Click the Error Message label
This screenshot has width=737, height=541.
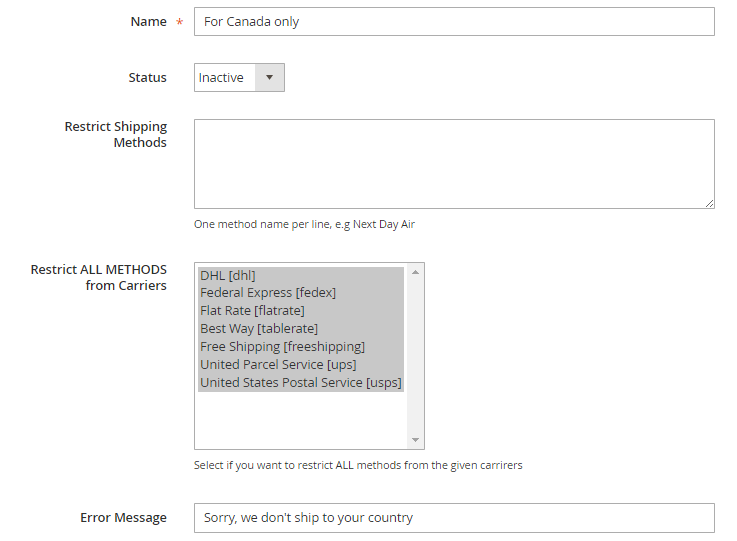[x=123, y=517]
